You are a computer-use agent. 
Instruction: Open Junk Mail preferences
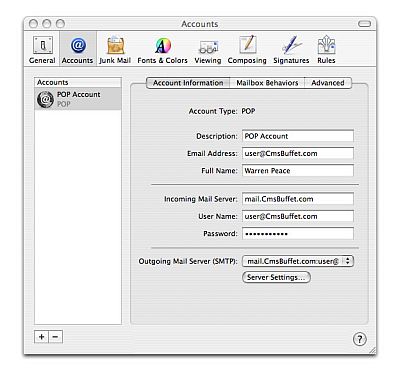pos(115,50)
